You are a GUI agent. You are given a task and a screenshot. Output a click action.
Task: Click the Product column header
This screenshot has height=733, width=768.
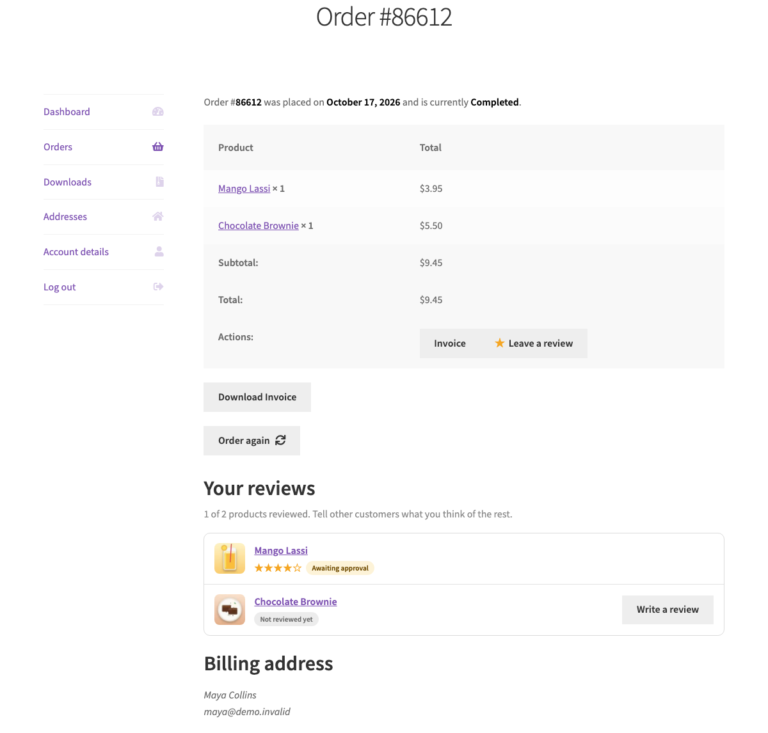pos(236,147)
